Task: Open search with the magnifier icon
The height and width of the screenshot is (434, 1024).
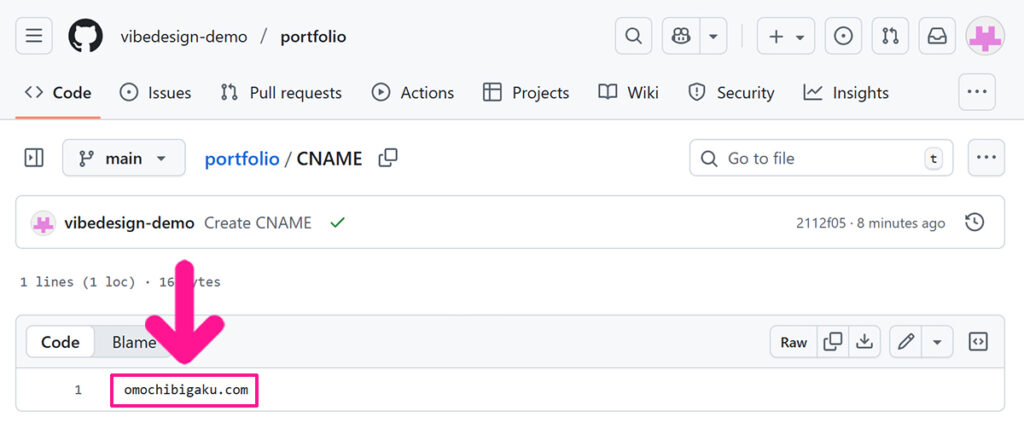Action: [633, 37]
